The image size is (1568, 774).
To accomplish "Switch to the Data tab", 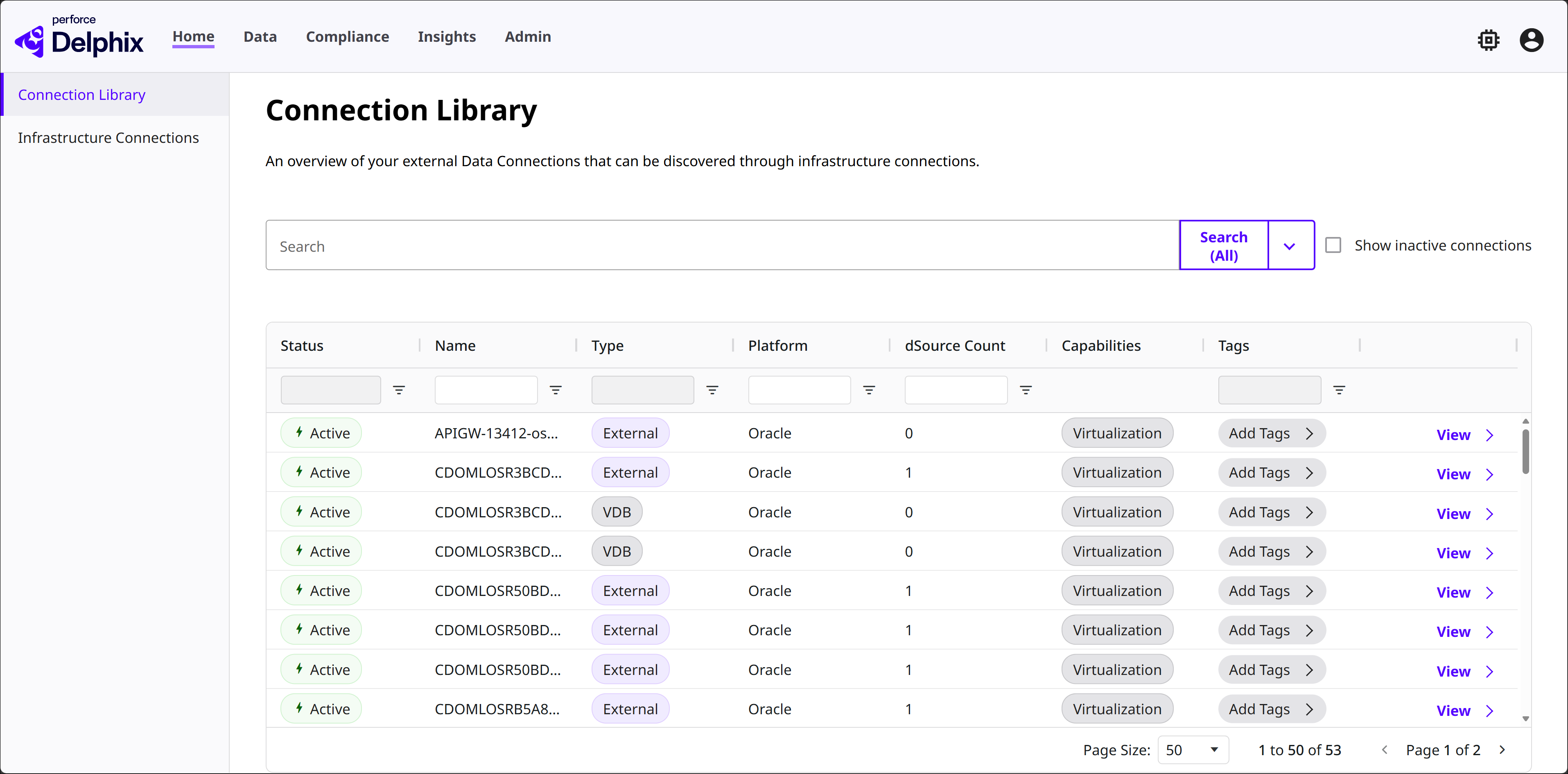I will point(260,36).
